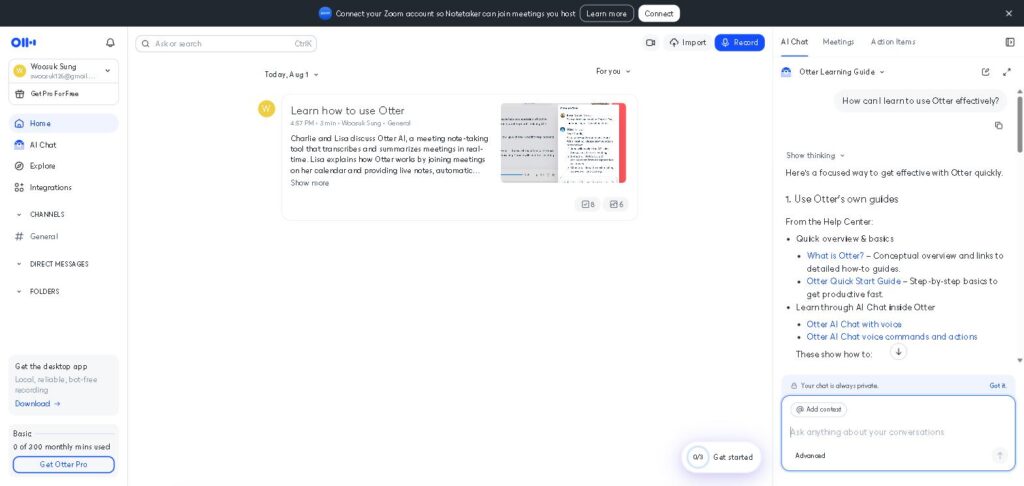Image resolution: width=1024 pixels, height=486 pixels.
Task: Open new chat compose icon
Action: point(985,72)
